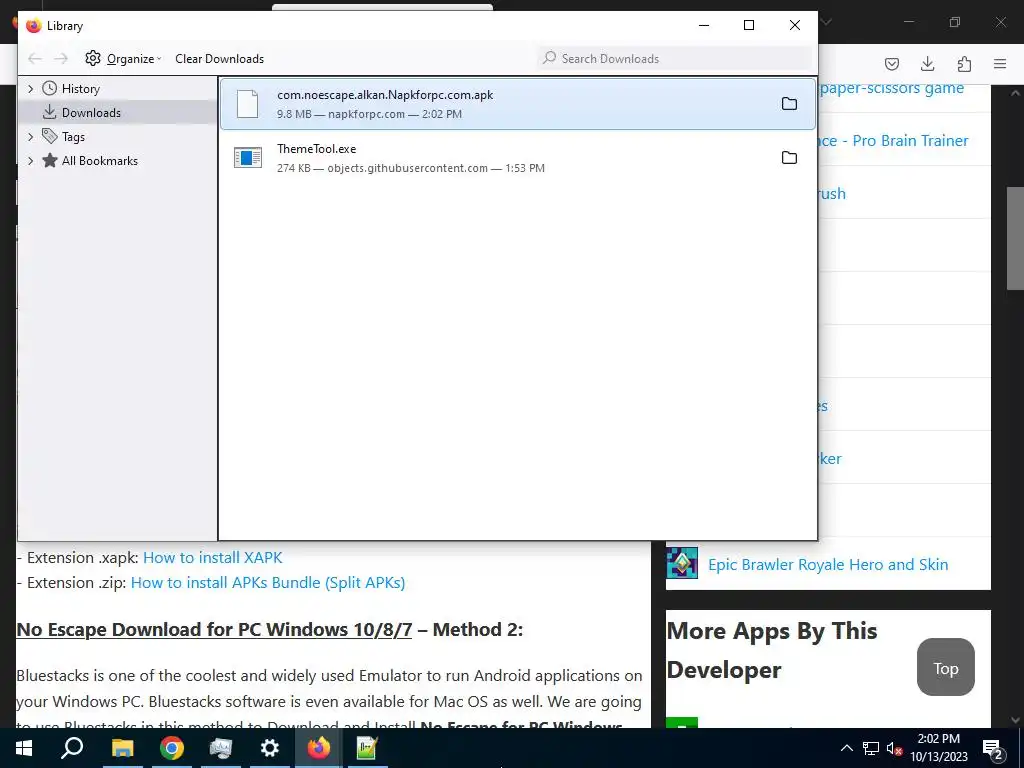Image resolution: width=1024 pixels, height=768 pixels.
Task: Expand the Tags tree node
Action: tap(31, 136)
